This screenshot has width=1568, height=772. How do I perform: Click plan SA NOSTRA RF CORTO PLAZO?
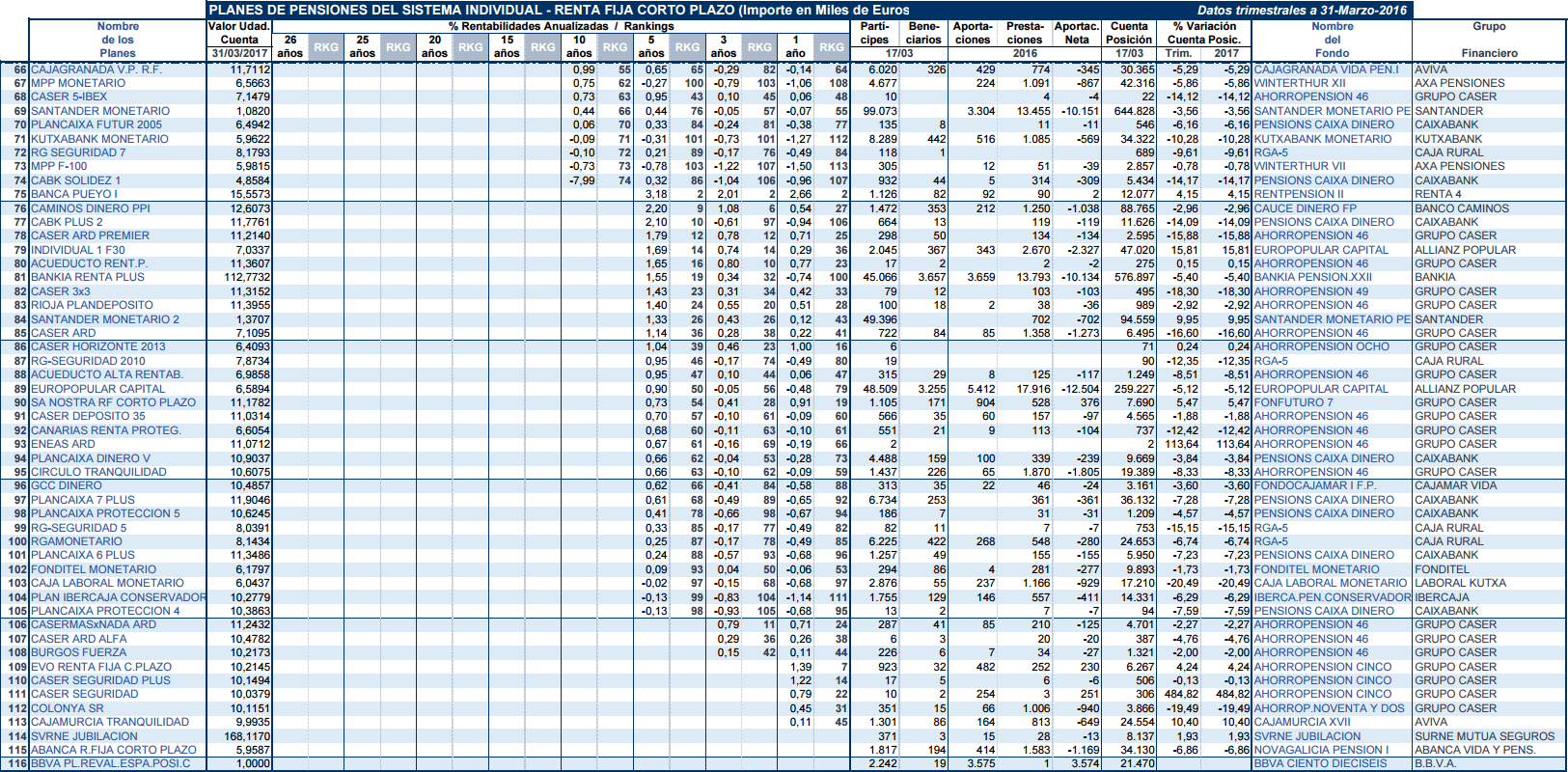(113, 402)
